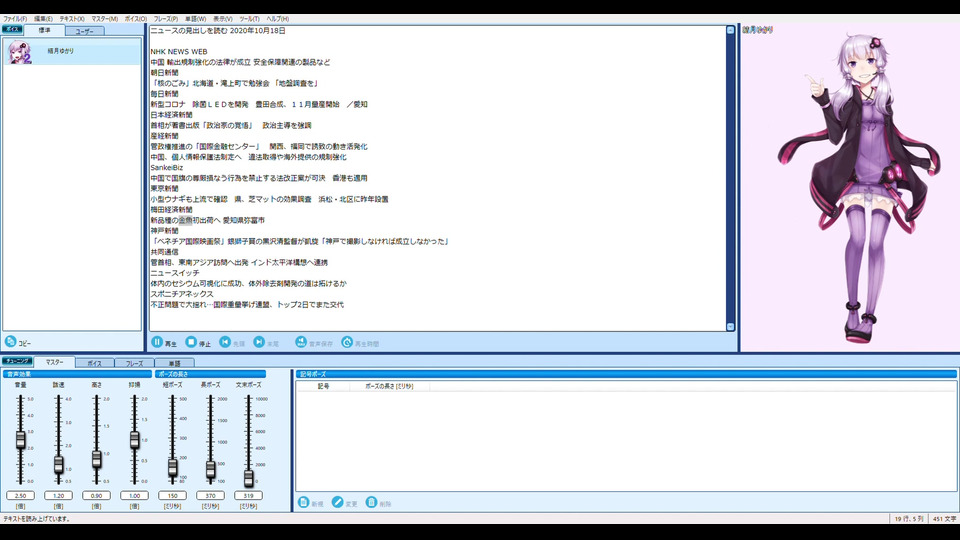Viewport: 960px width, 540px height.
Task: Jump to start with the 先頭 icon
Action: click(225, 342)
